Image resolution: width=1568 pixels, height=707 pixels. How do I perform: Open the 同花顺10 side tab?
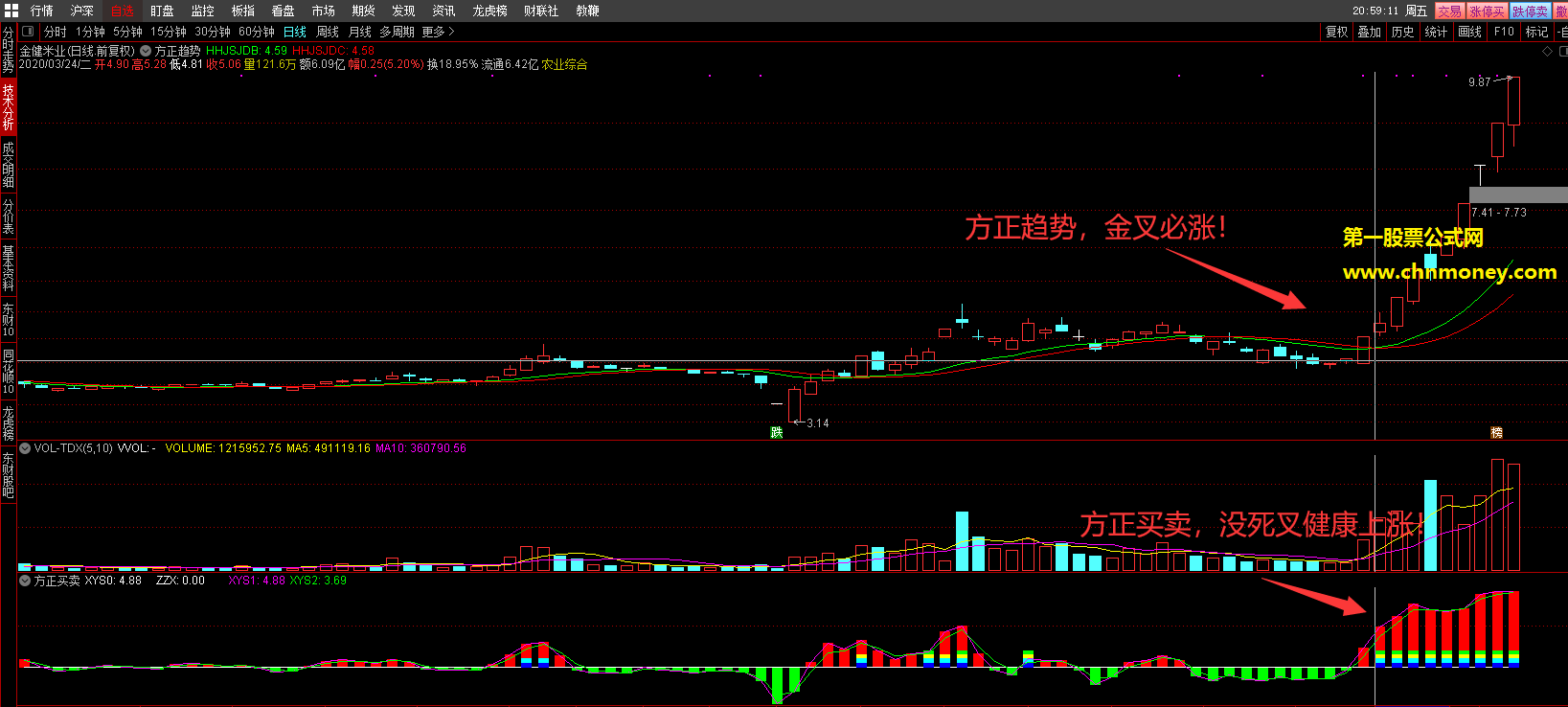pyautogui.click(x=8, y=372)
